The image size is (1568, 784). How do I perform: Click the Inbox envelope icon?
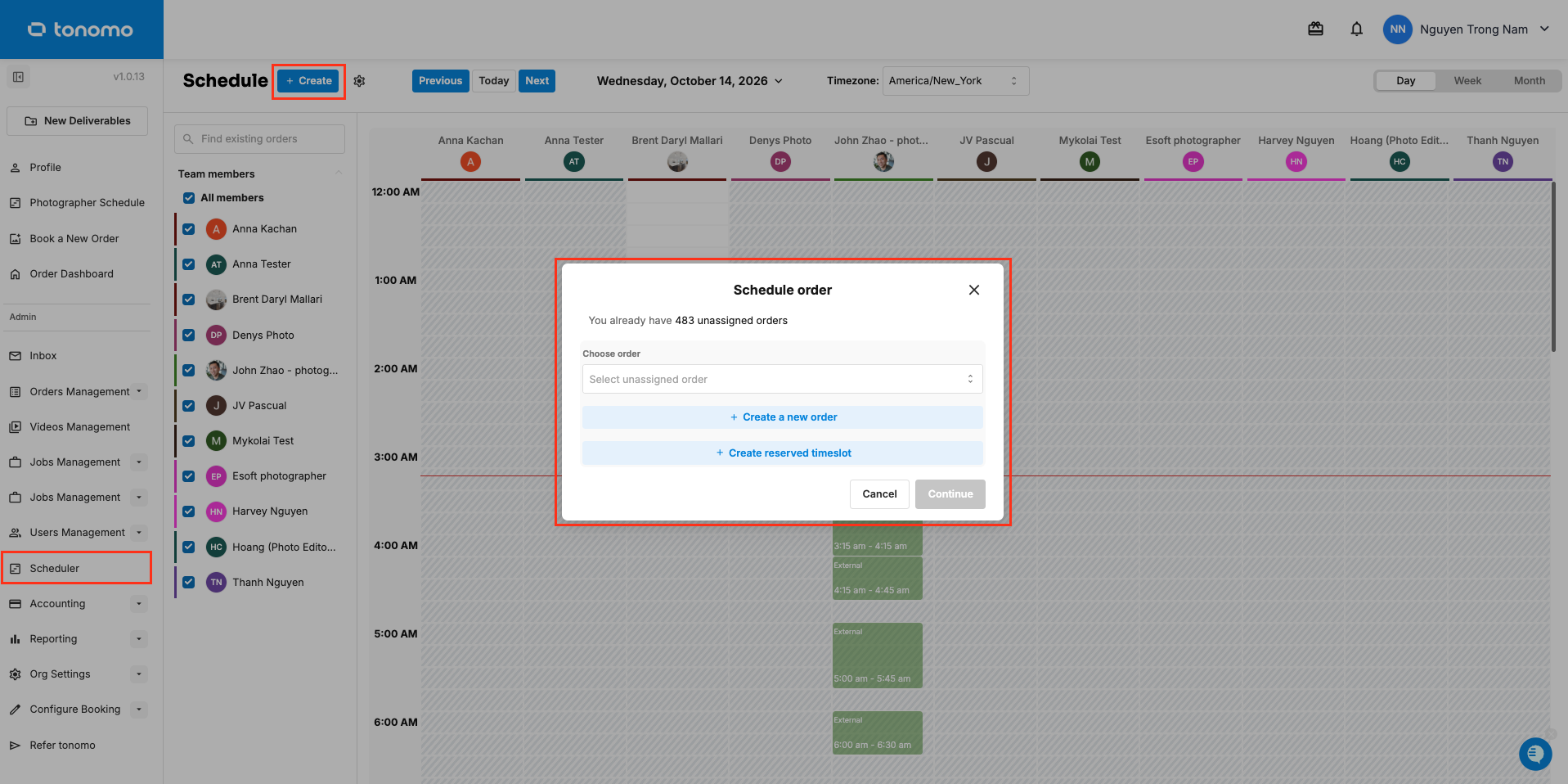[15, 356]
